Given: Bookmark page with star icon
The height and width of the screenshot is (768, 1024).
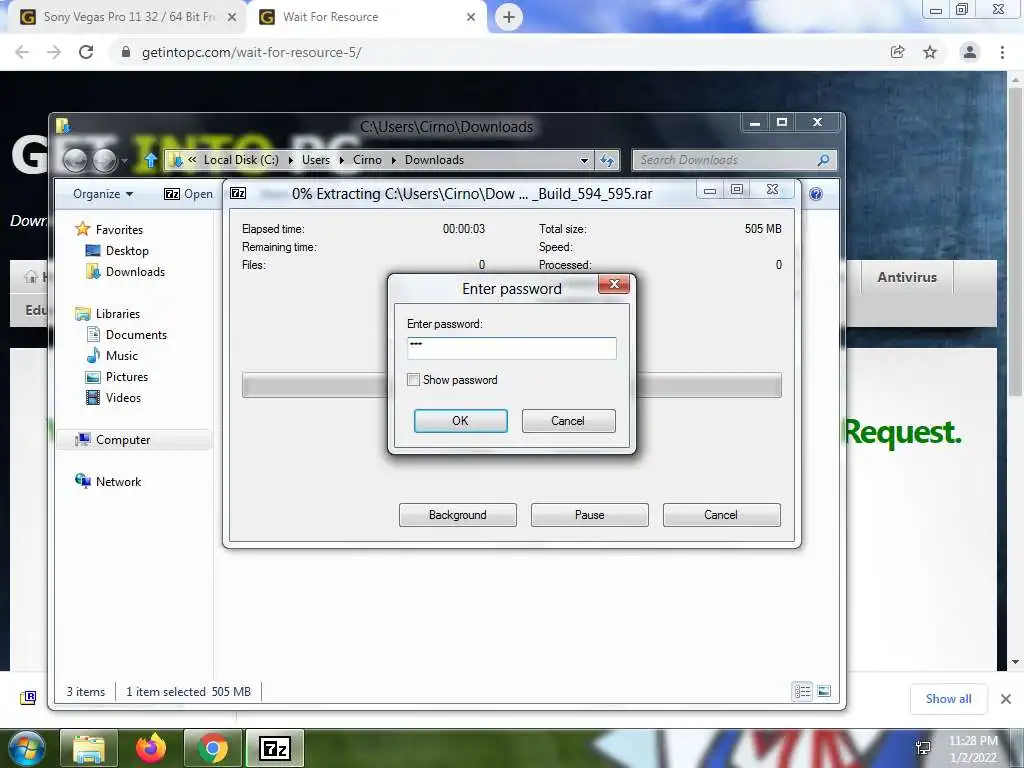Looking at the screenshot, I should pos(930,52).
